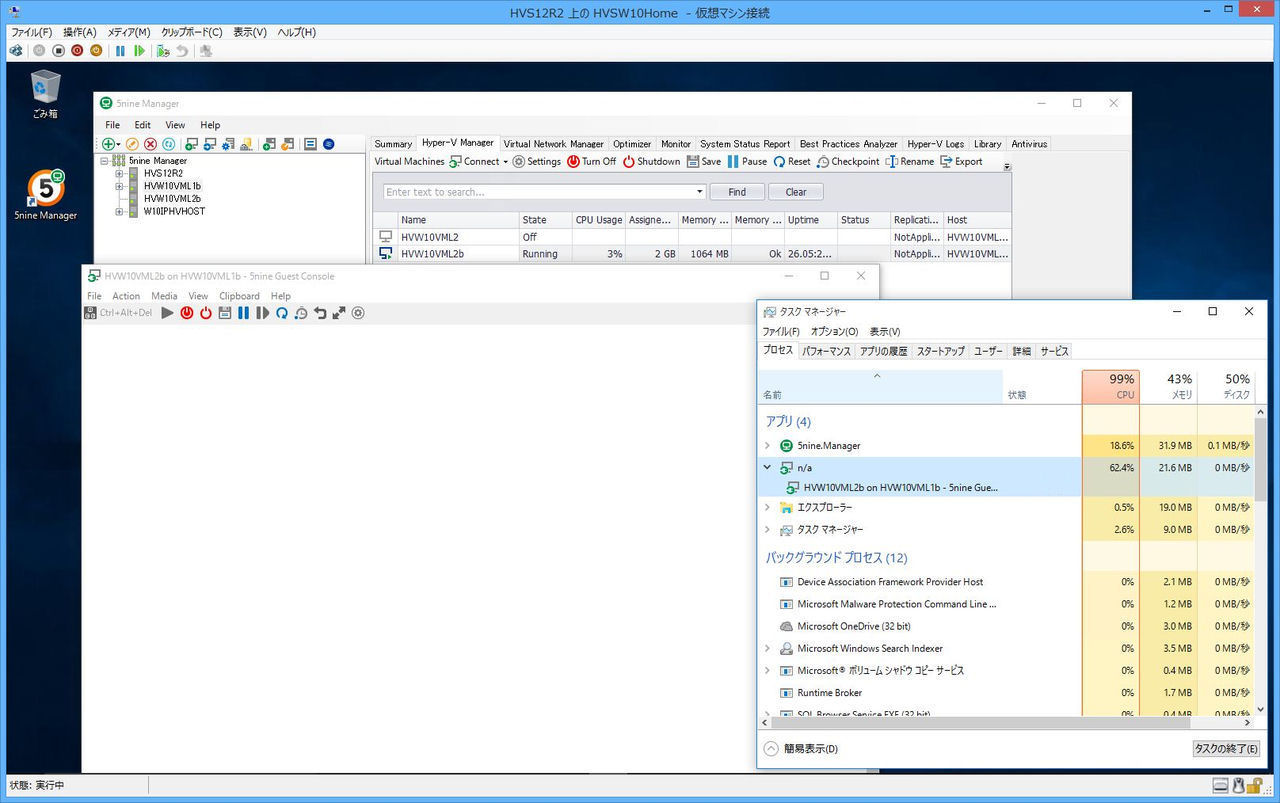Click the Revert arrow icon in the Guest Console

(x=320, y=313)
